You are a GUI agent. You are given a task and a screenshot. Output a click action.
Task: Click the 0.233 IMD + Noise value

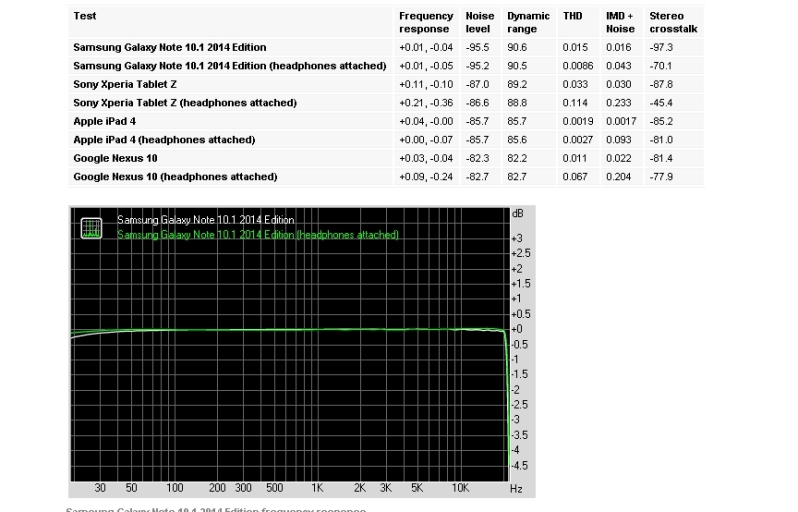[618, 103]
